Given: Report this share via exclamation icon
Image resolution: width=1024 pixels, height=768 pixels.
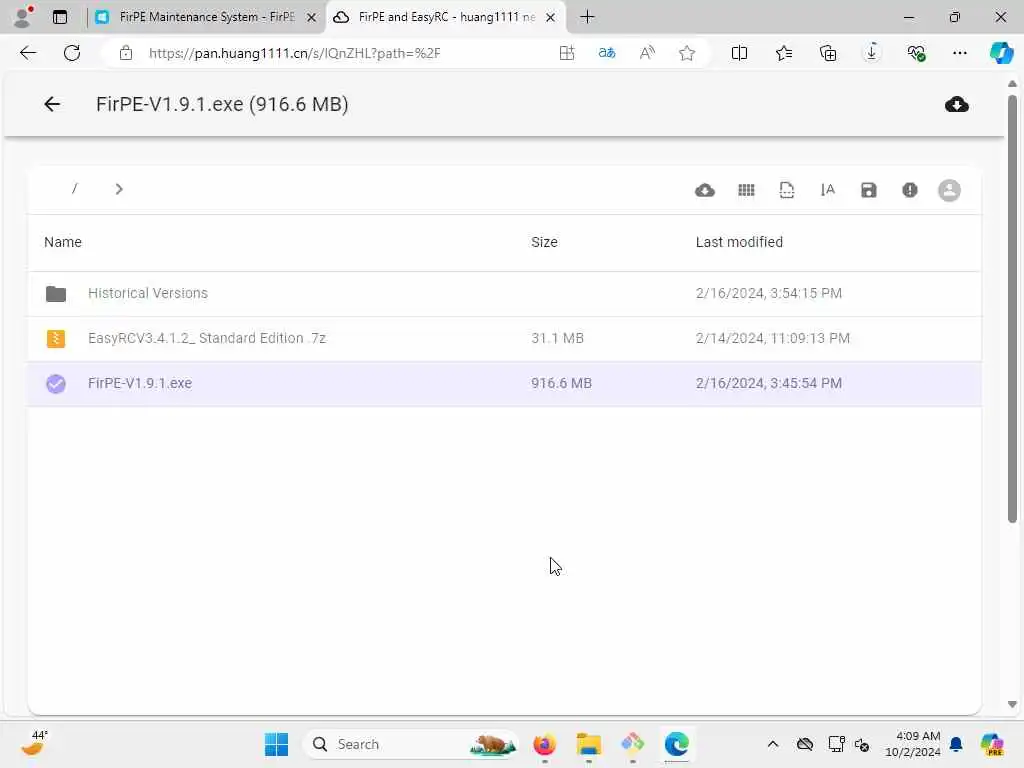Looking at the screenshot, I should click(x=910, y=190).
